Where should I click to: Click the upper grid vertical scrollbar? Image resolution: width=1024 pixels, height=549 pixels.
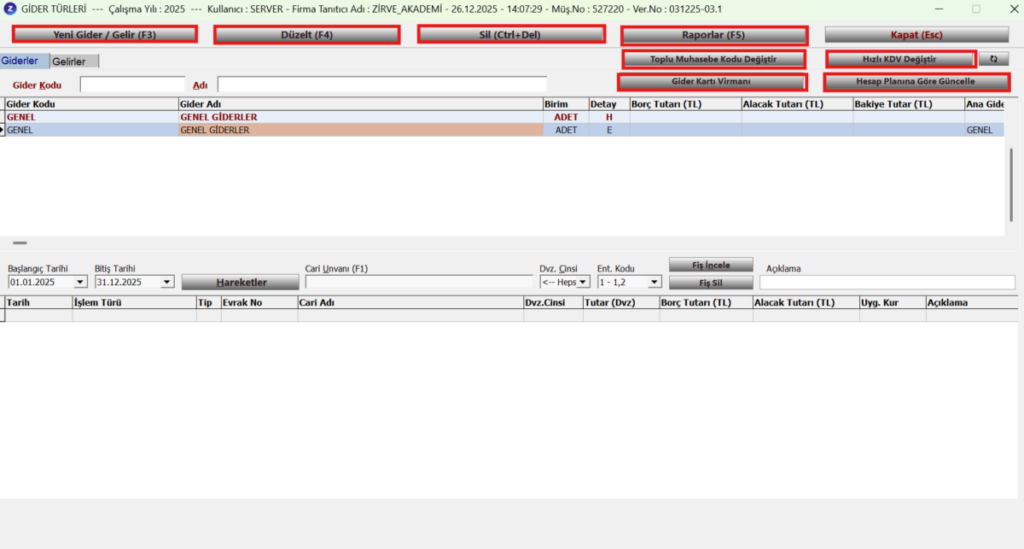(x=1011, y=185)
